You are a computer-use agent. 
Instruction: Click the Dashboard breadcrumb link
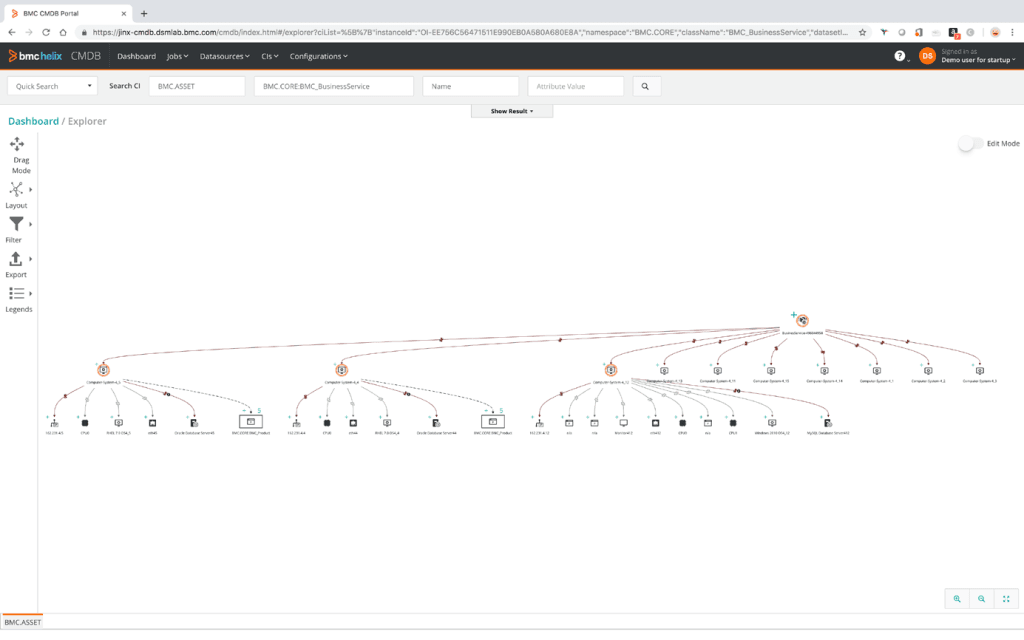32,121
